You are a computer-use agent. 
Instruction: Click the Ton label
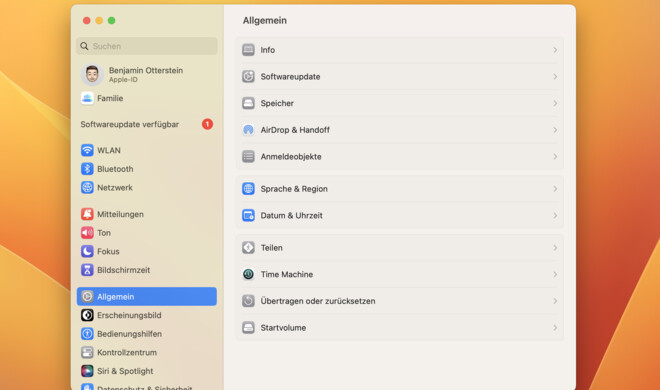104,233
